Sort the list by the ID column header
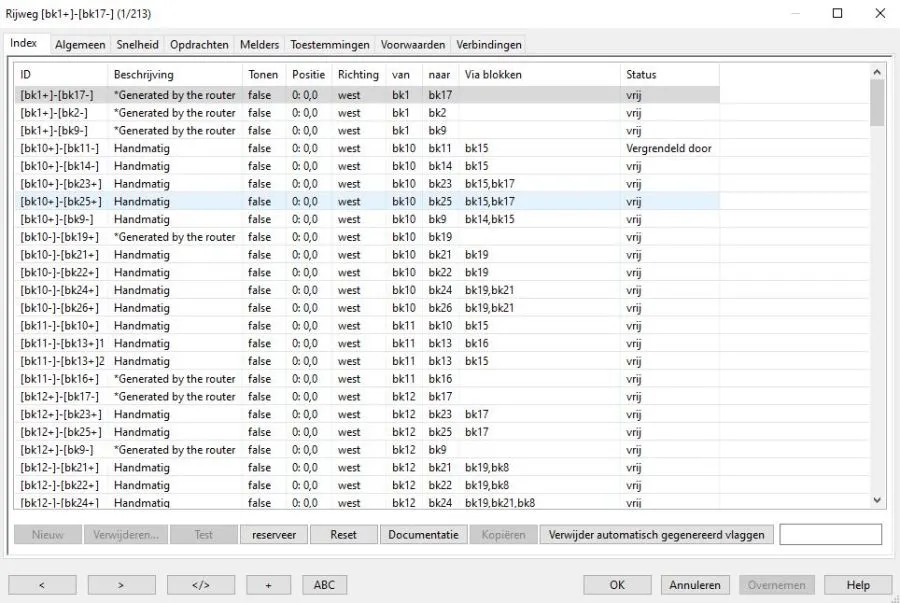 [x=60, y=75]
